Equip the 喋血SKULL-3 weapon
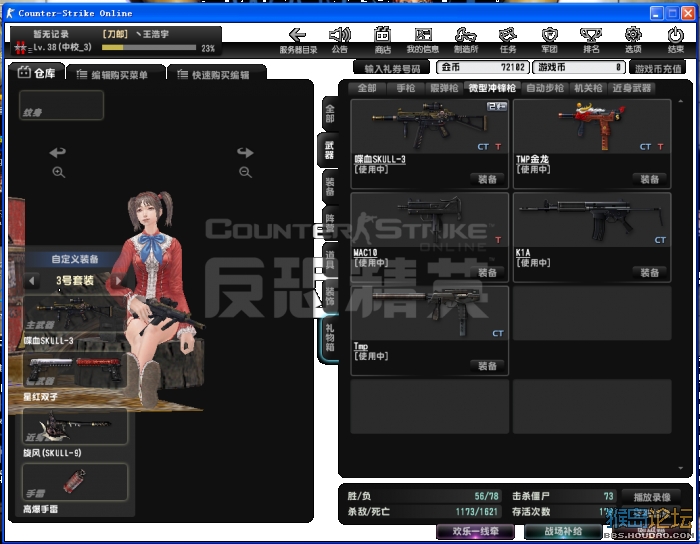This screenshot has width=700, height=544. tap(487, 179)
